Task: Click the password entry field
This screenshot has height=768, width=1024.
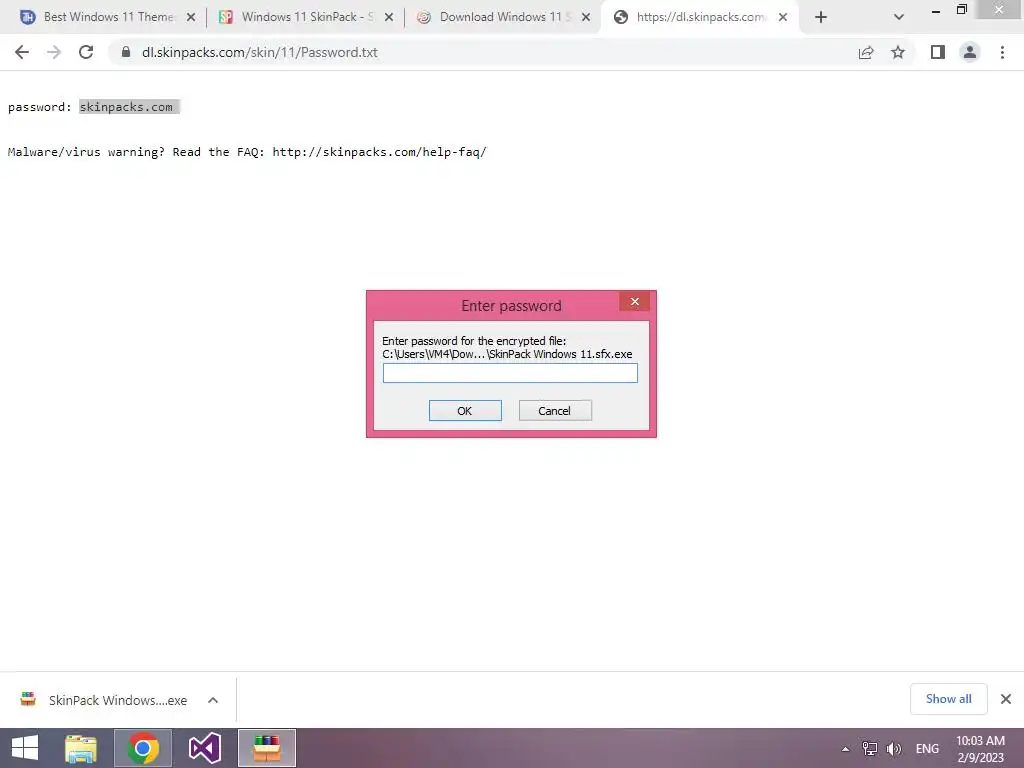Action: coord(510,373)
